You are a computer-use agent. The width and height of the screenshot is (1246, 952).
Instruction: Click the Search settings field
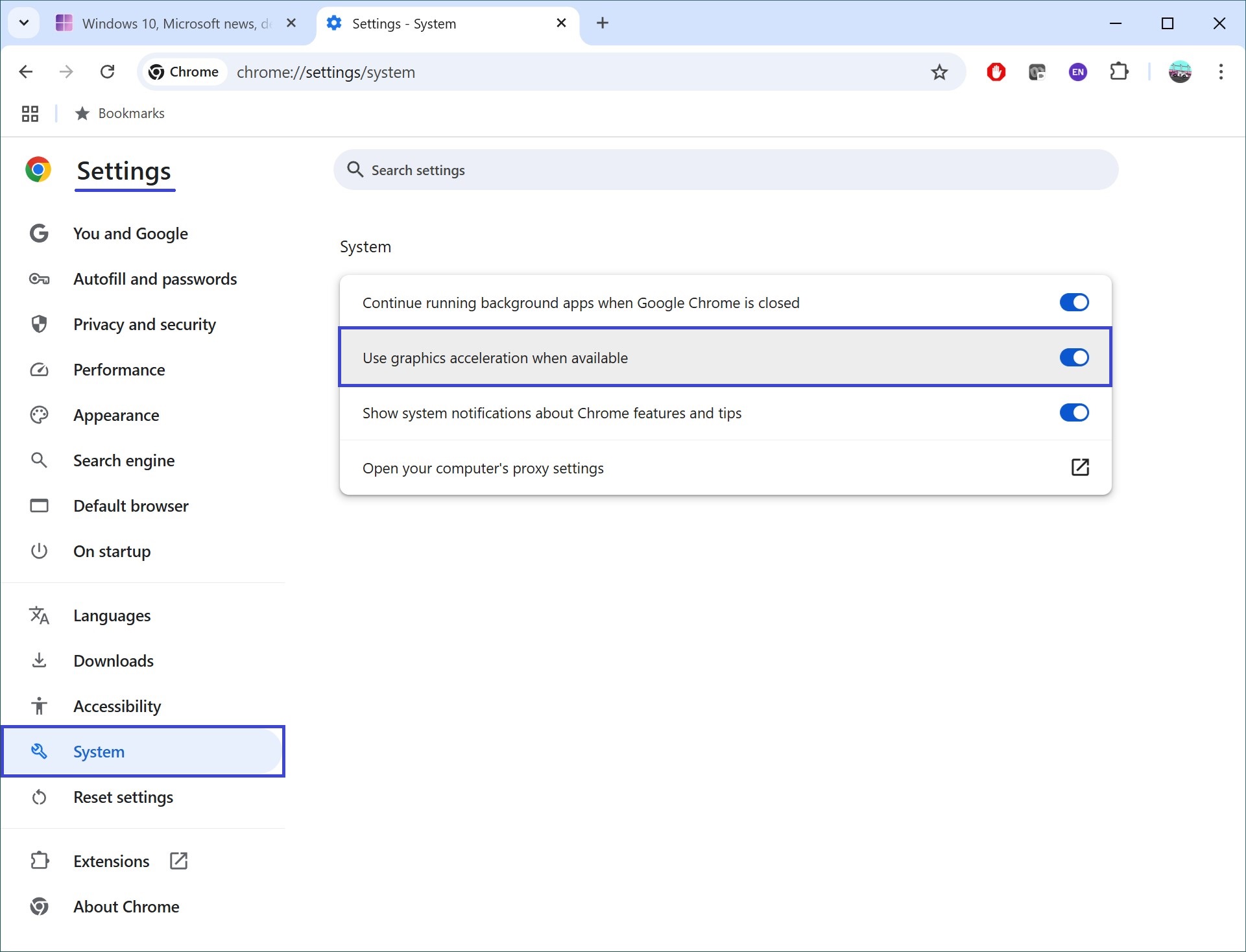coord(726,170)
